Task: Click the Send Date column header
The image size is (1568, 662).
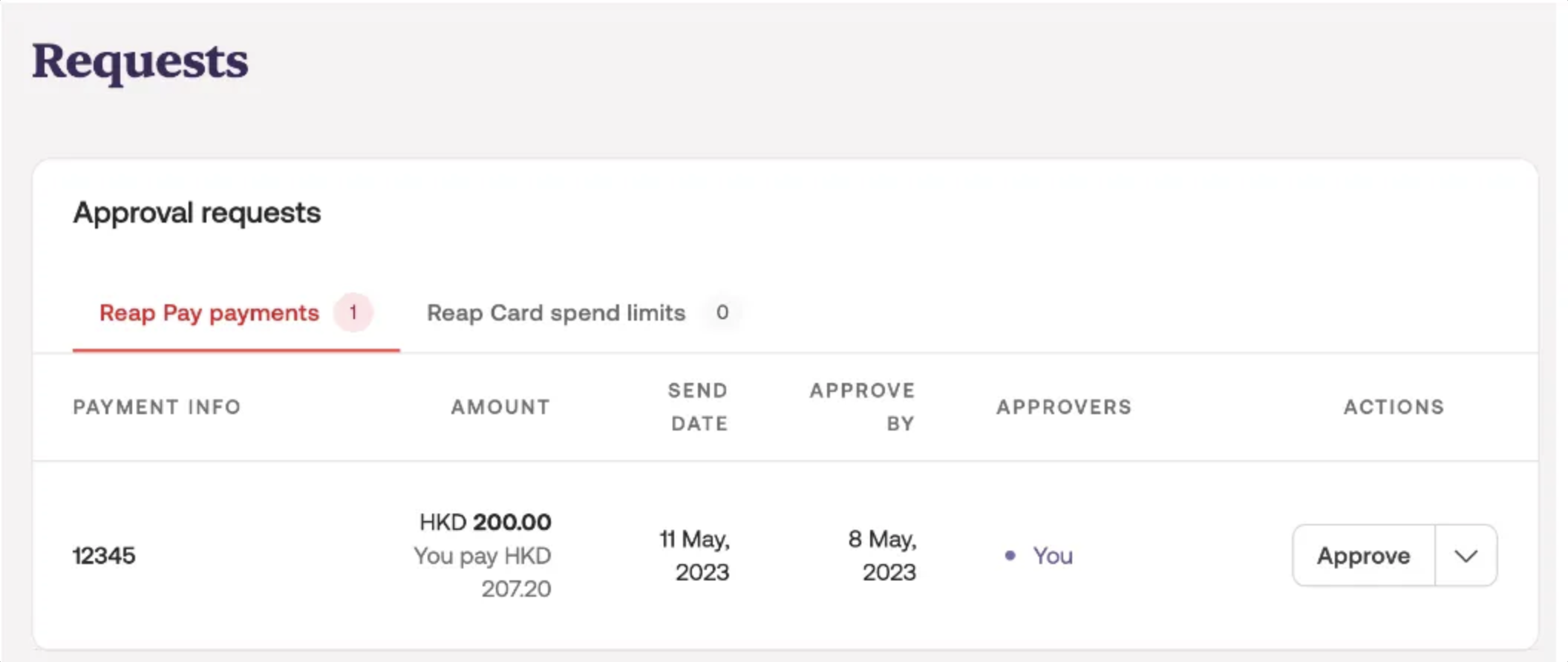Action: (x=698, y=407)
